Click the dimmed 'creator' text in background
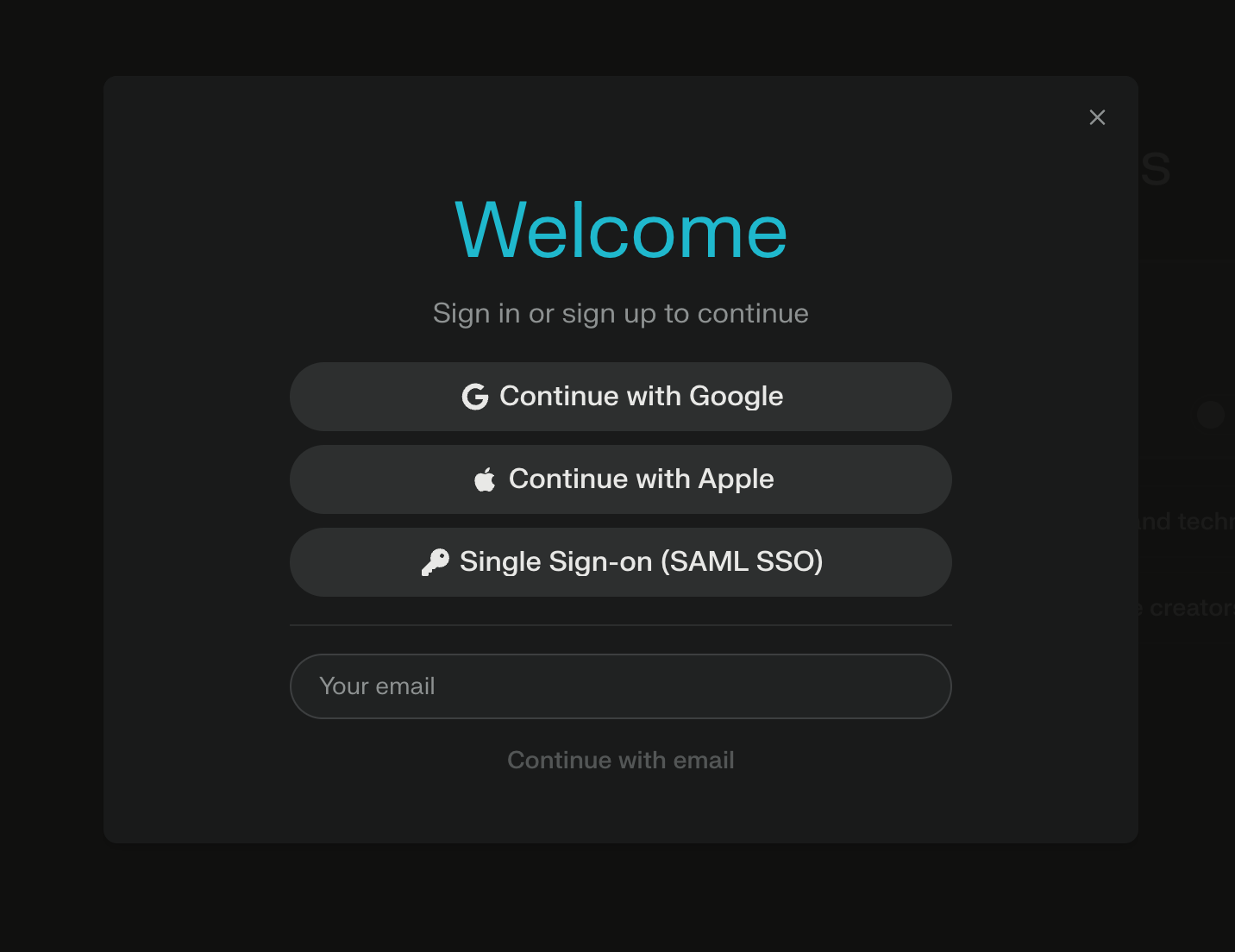 (1190, 608)
